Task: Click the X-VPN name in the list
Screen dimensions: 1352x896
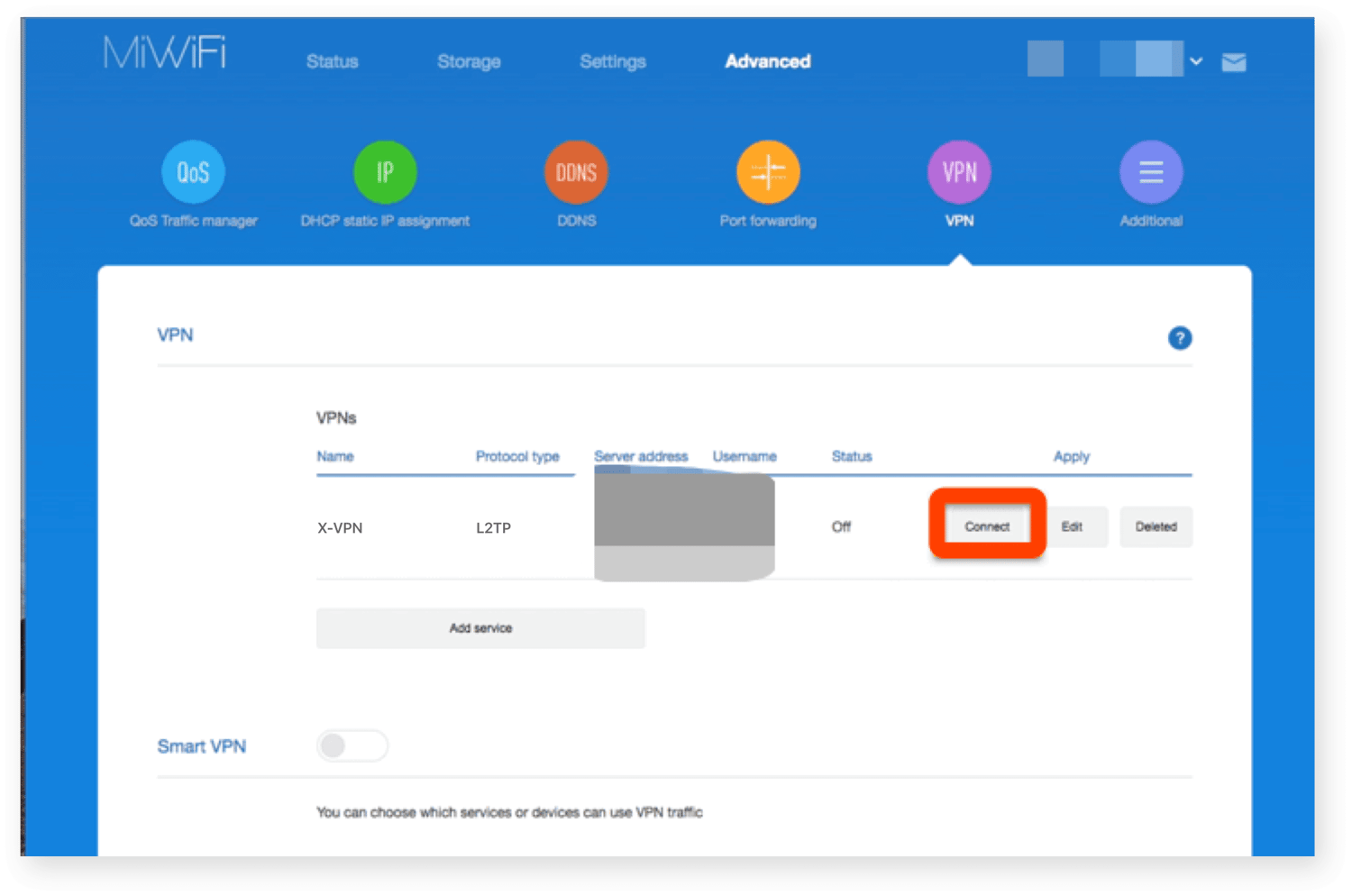Action: click(x=340, y=528)
